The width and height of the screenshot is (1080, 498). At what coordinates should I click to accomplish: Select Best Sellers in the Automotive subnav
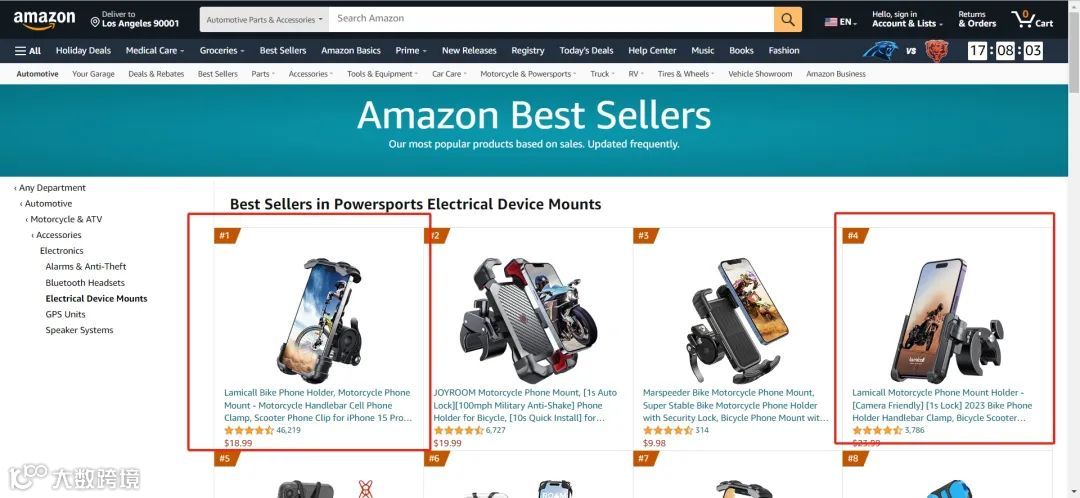(218, 74)
